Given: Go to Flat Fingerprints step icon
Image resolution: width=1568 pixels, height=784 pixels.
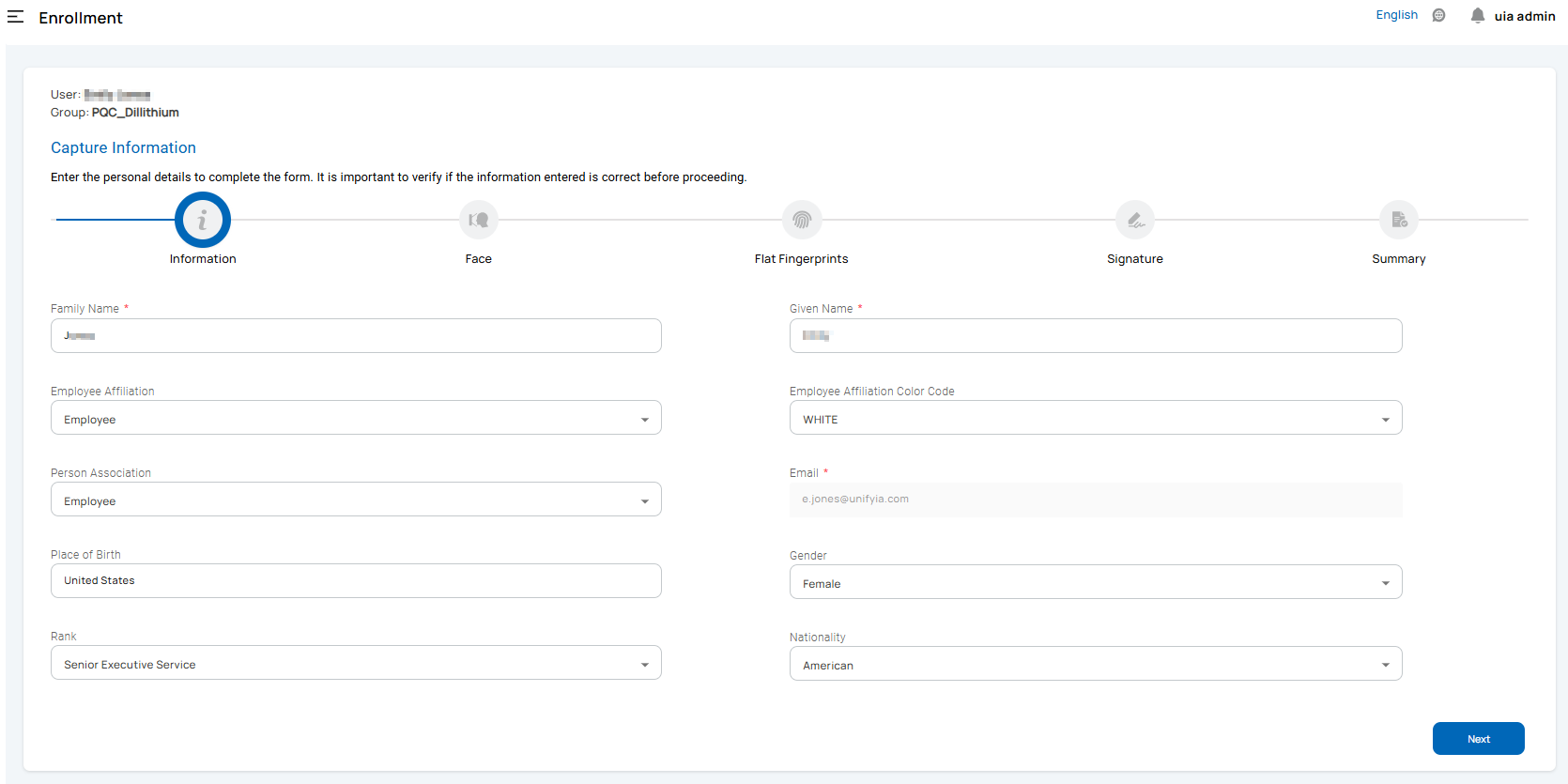Looking at the screenshot, I should (801, 220).
